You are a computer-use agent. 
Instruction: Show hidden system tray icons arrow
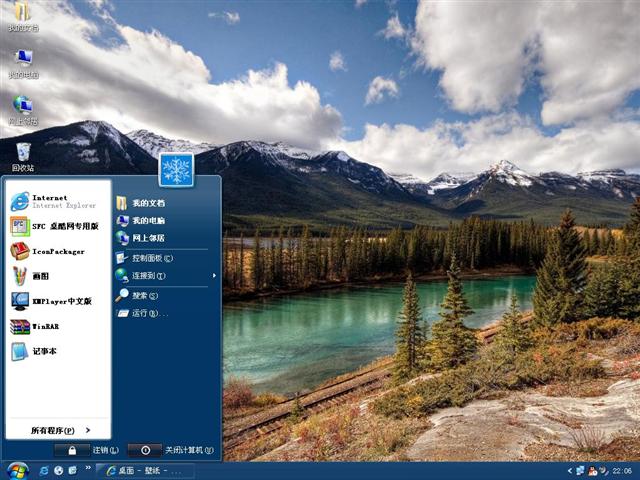point(571,470)
